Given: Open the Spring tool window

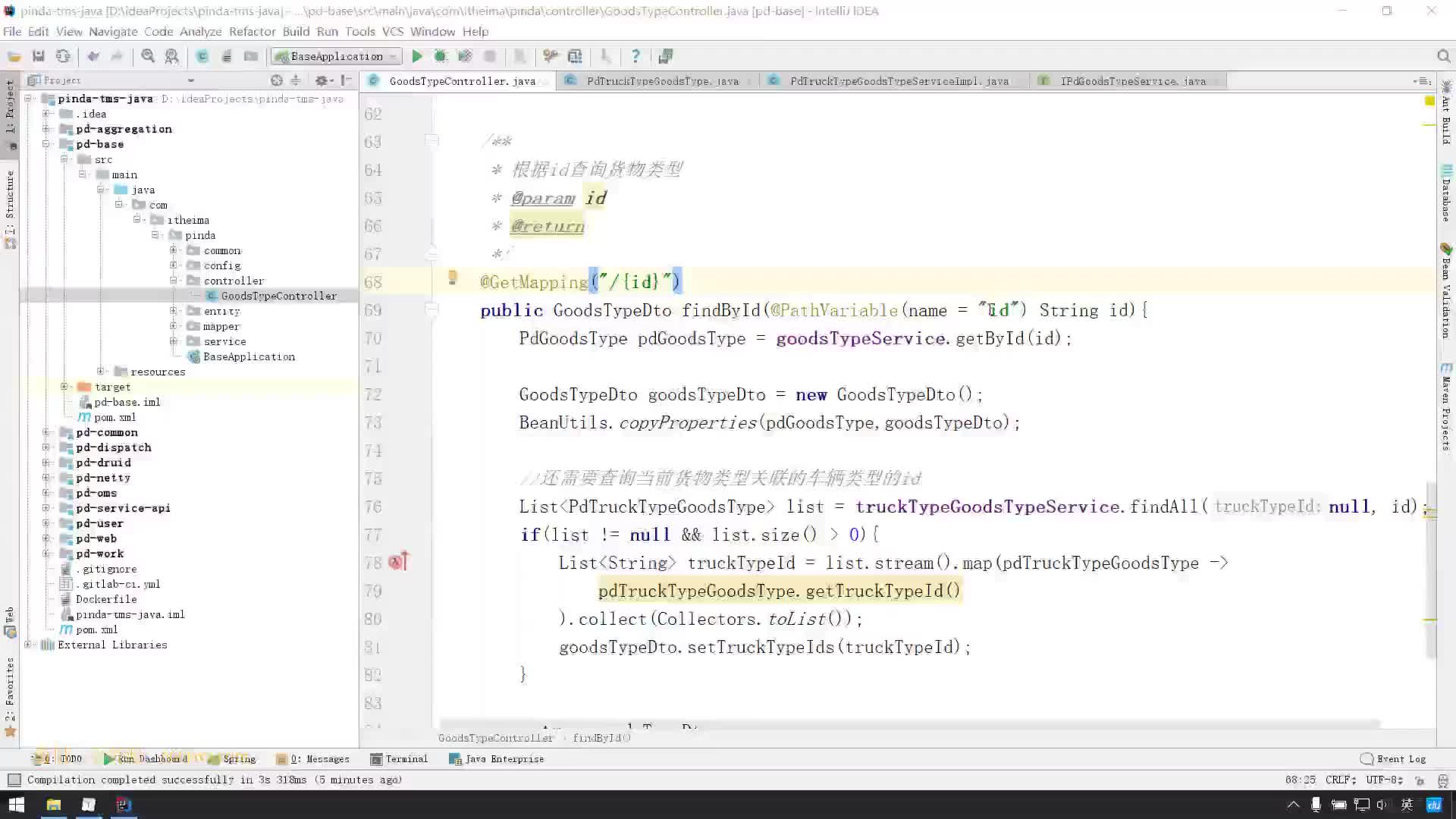Looking at the screenshot, I should pyautogui.click(x=232, y=758).
